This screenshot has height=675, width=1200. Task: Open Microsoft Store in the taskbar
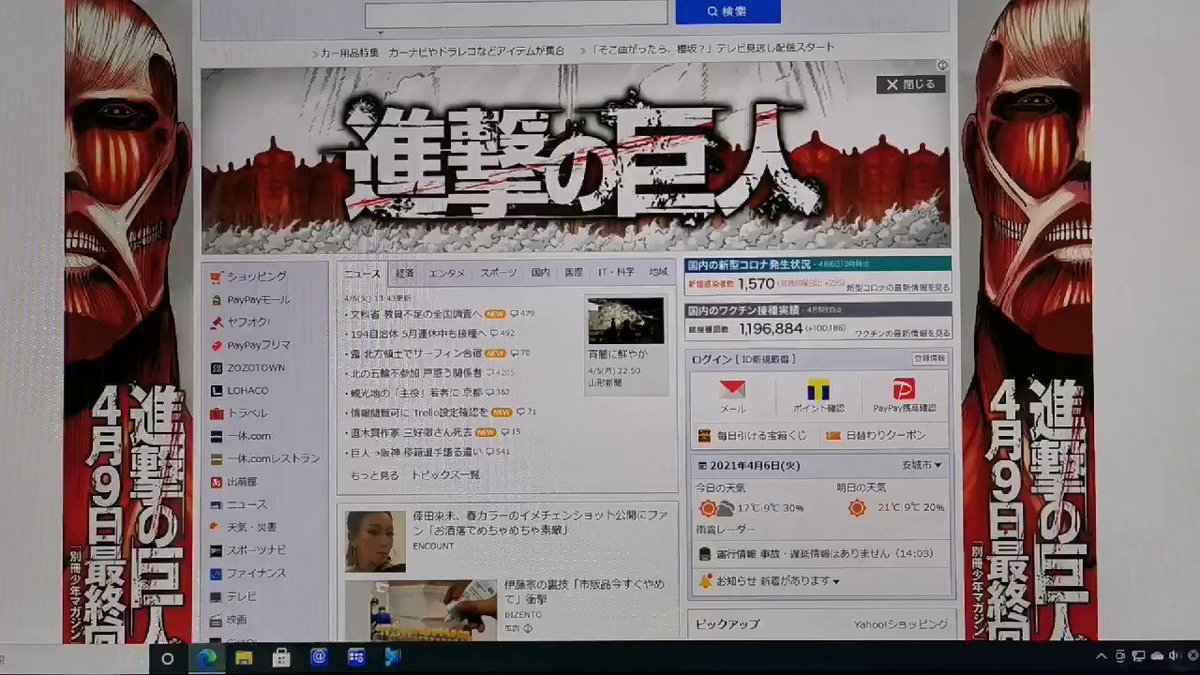pyautogui.click(x=281, y=657)
